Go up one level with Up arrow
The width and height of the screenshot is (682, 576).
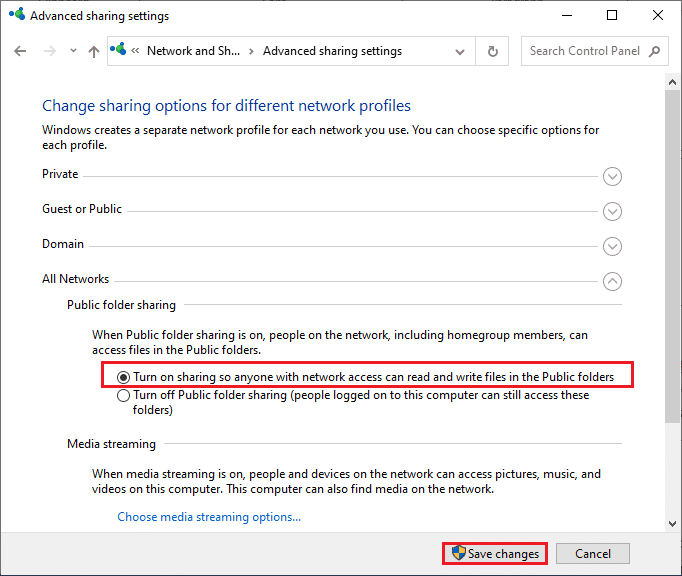(93, 51)
